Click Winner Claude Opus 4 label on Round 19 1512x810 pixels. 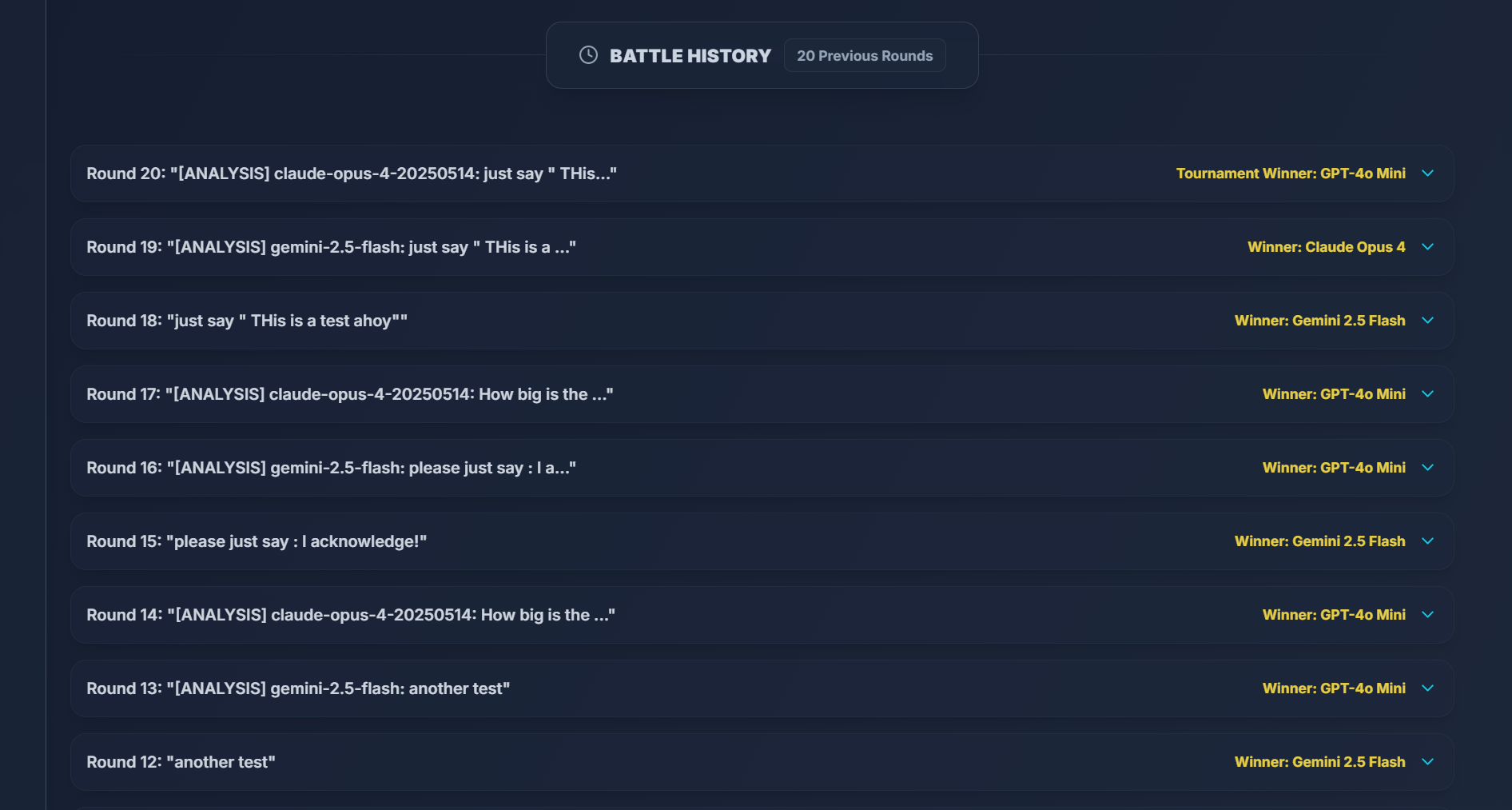[x=1327, y=247]
